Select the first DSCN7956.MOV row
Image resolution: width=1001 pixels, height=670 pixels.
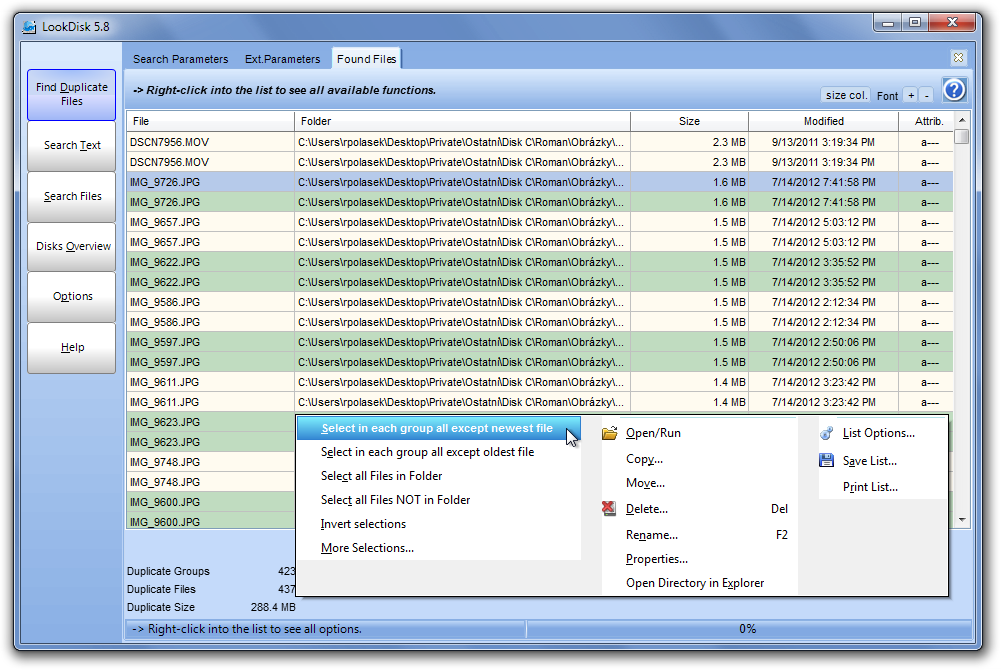(x=539, y=142)
